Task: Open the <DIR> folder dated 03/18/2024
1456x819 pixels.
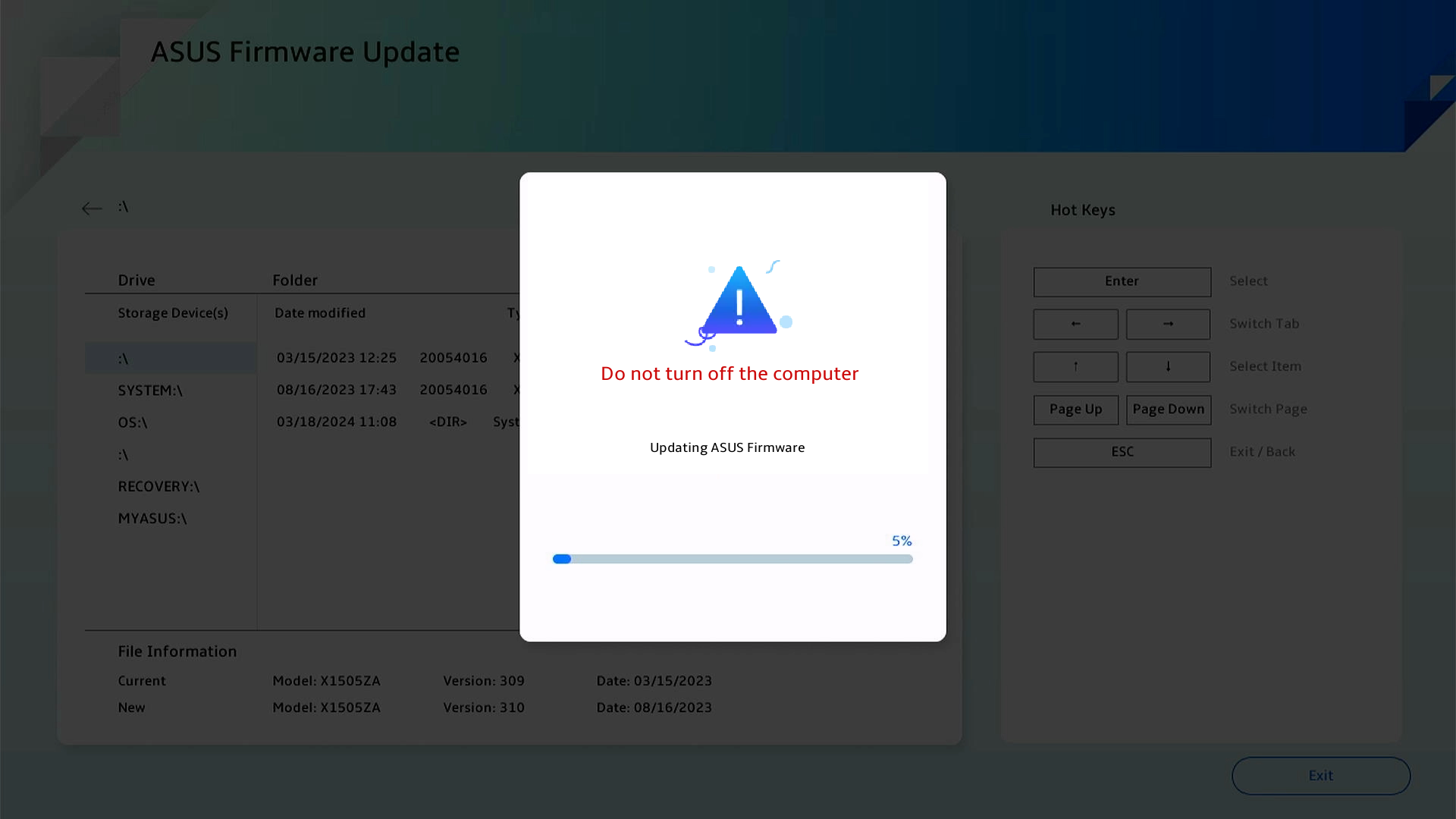Action: [397, 422]
